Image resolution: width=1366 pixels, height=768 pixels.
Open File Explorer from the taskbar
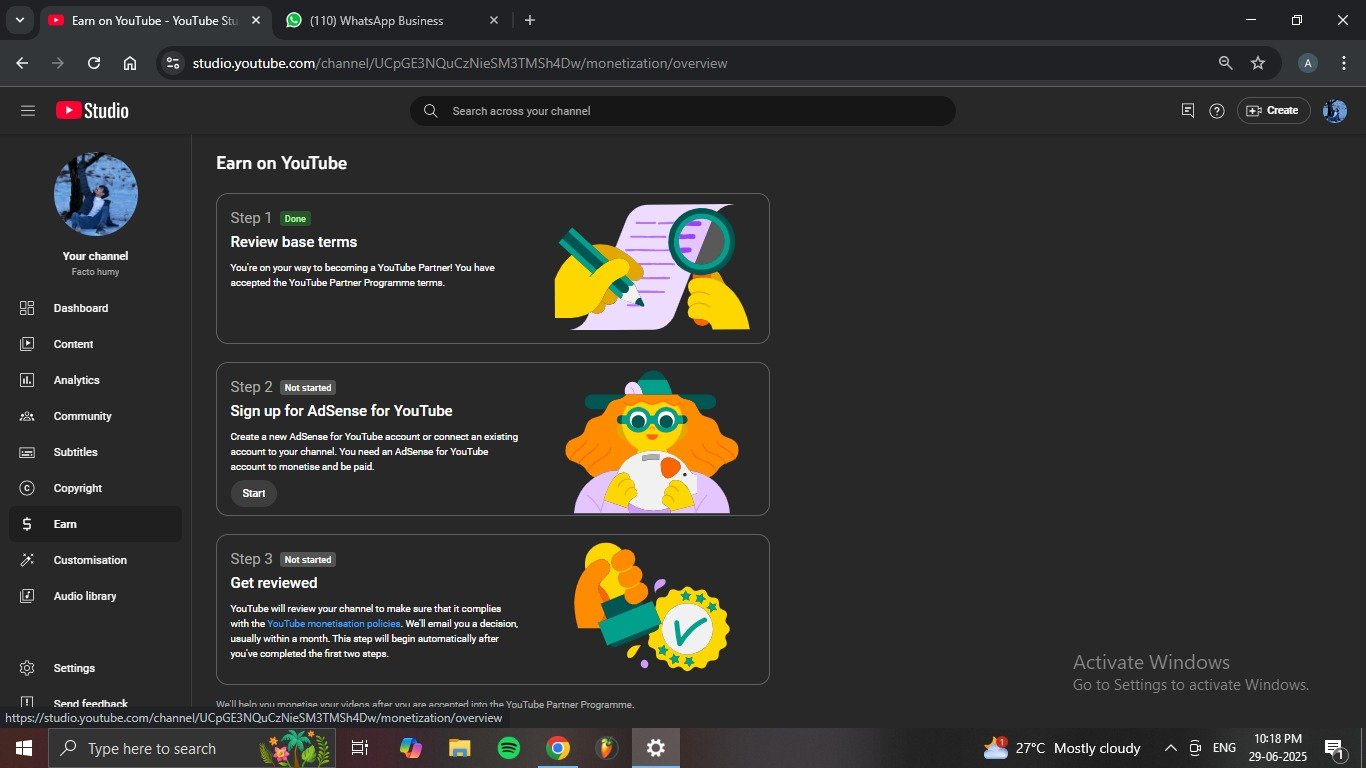point(459,748)
